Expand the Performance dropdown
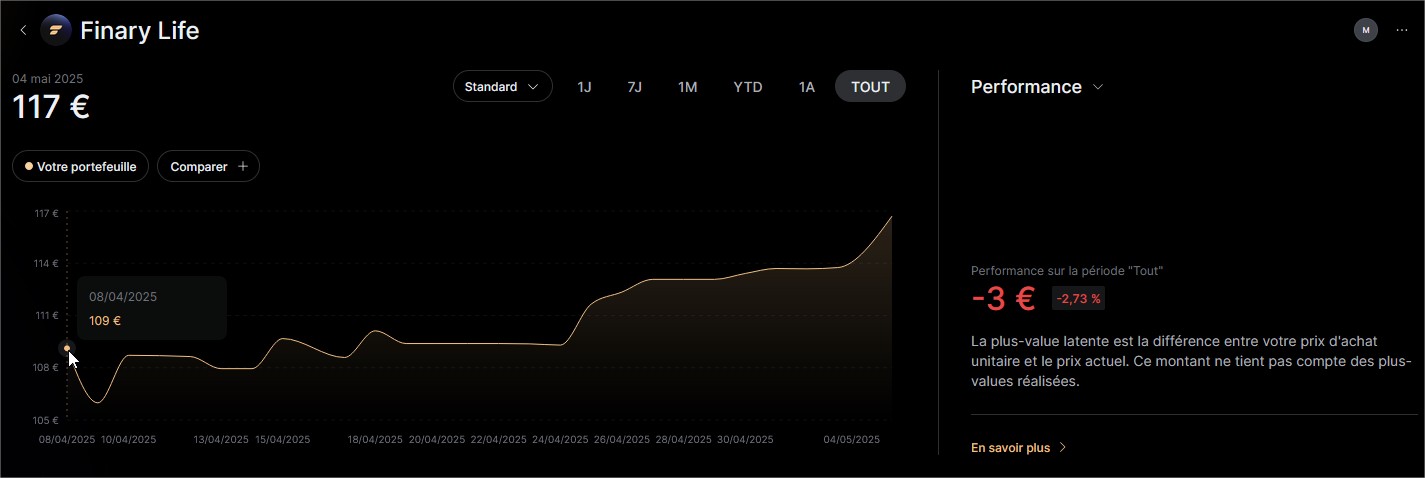The width and height of the screenshot is (1425, 478). click(x=1036, y=87)
